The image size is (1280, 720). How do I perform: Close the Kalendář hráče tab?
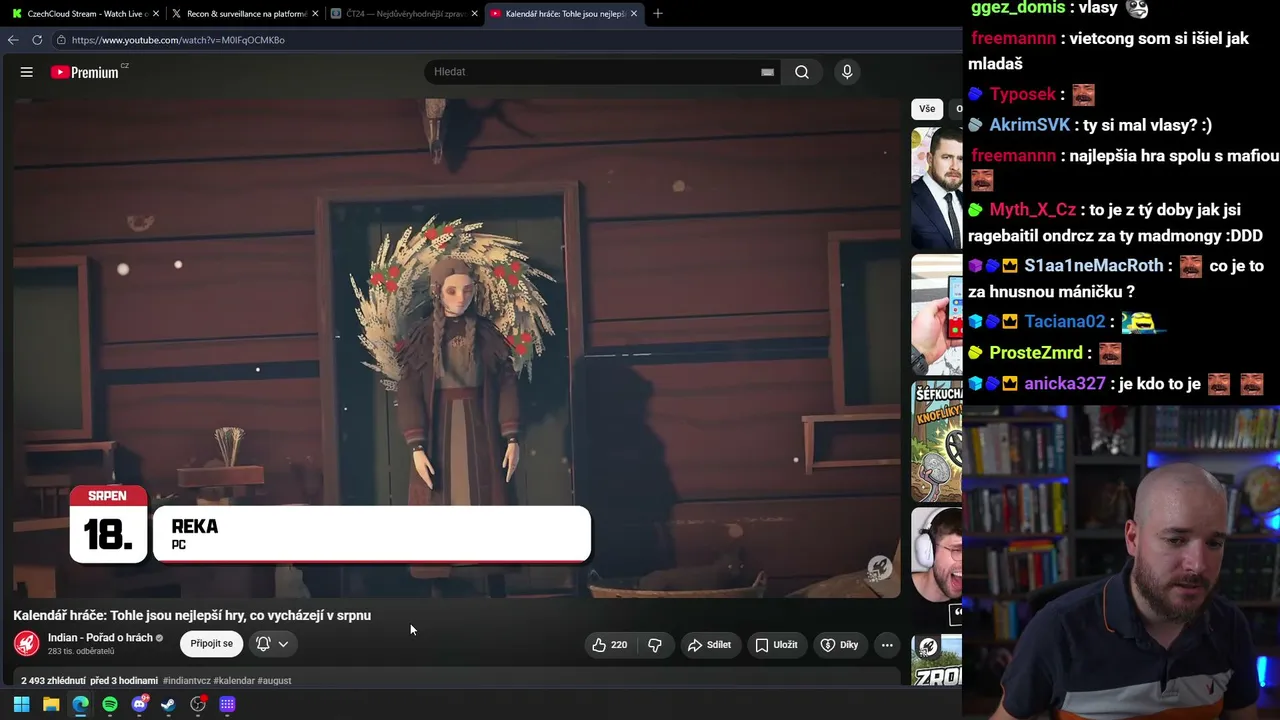tap(634, 14)
